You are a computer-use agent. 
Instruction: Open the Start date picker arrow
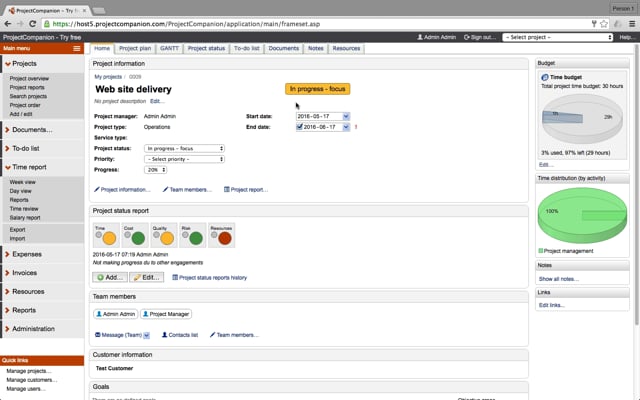coord(346,116)
